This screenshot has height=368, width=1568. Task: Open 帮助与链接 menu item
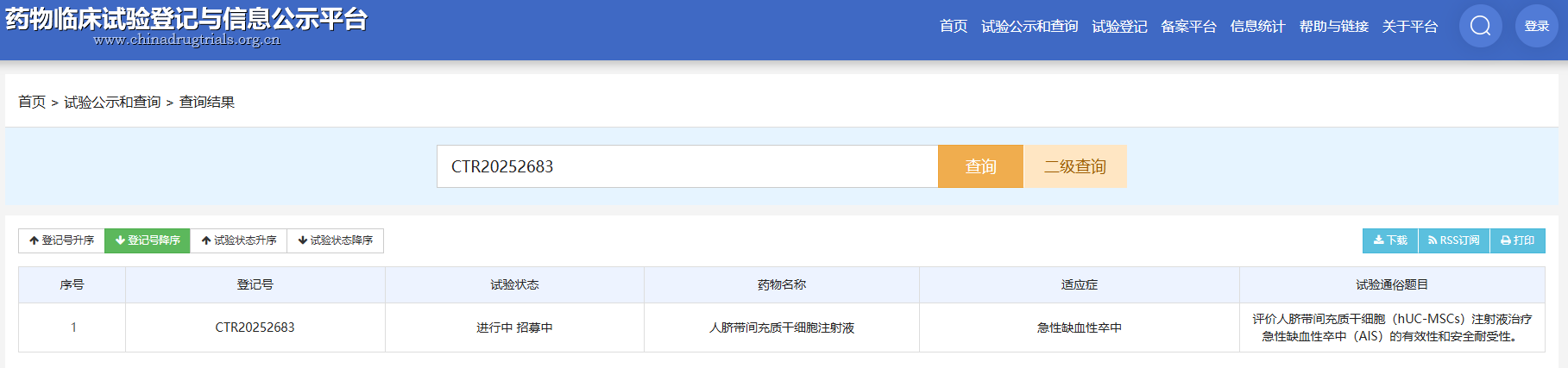pos(1333,27)
